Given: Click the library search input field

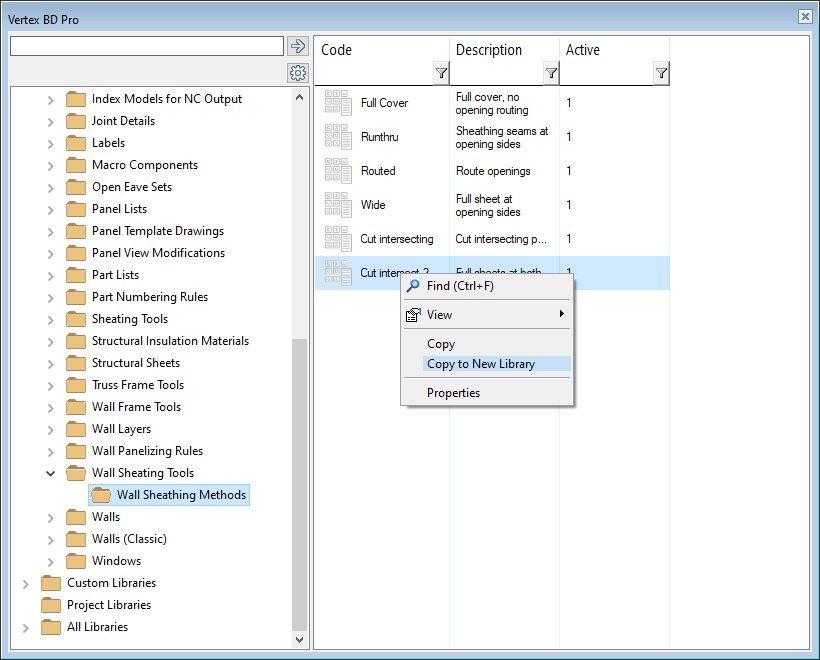Looking at the screenshot, I should click(147, 46).
